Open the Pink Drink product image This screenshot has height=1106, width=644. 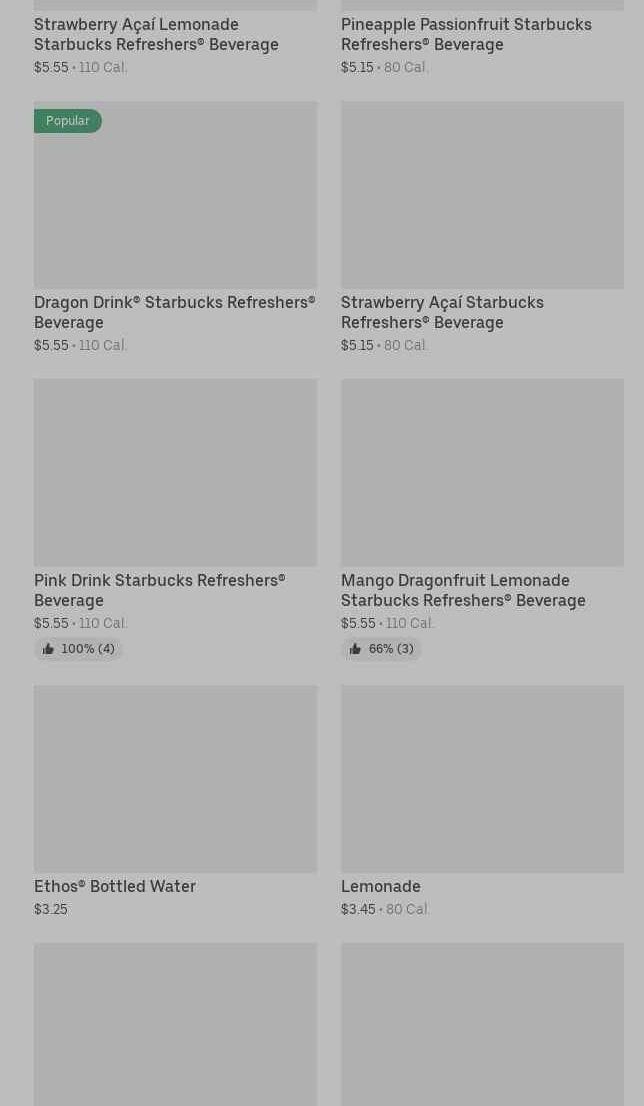pos(176,473)
